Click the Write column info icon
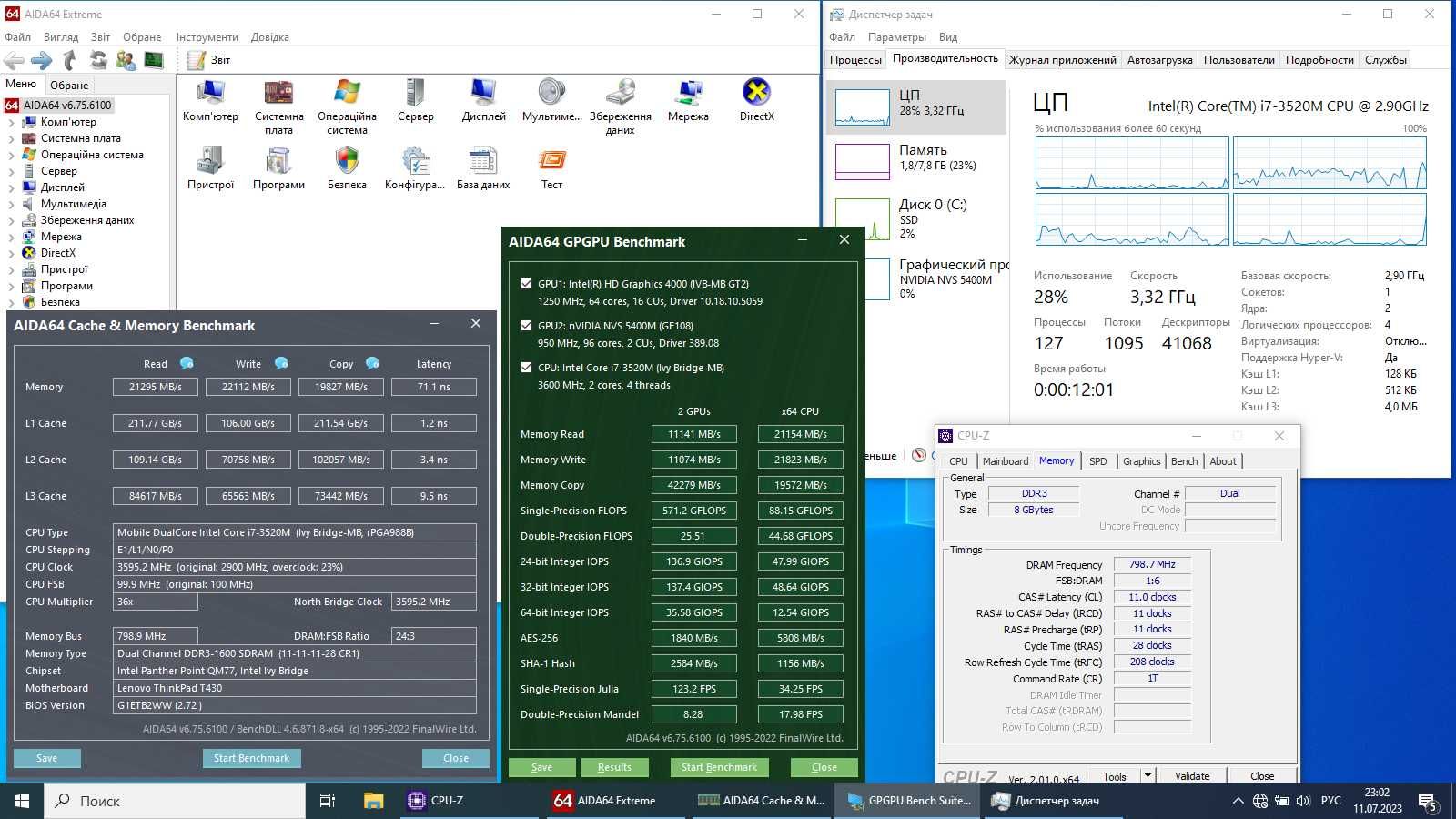 pos(281,363)
